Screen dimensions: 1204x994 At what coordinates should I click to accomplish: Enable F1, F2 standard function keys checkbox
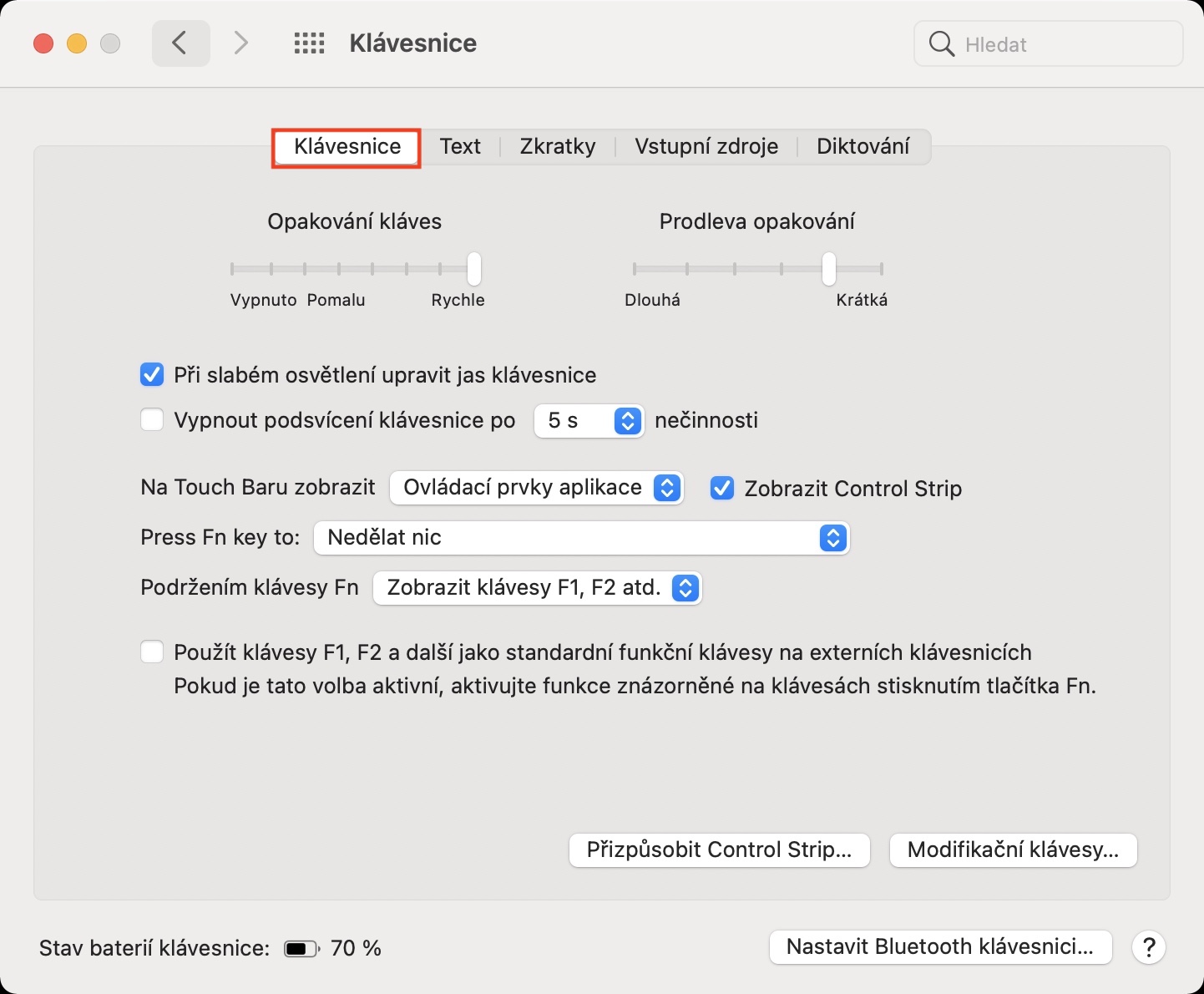pyautogui.click(x=152, y=652)
